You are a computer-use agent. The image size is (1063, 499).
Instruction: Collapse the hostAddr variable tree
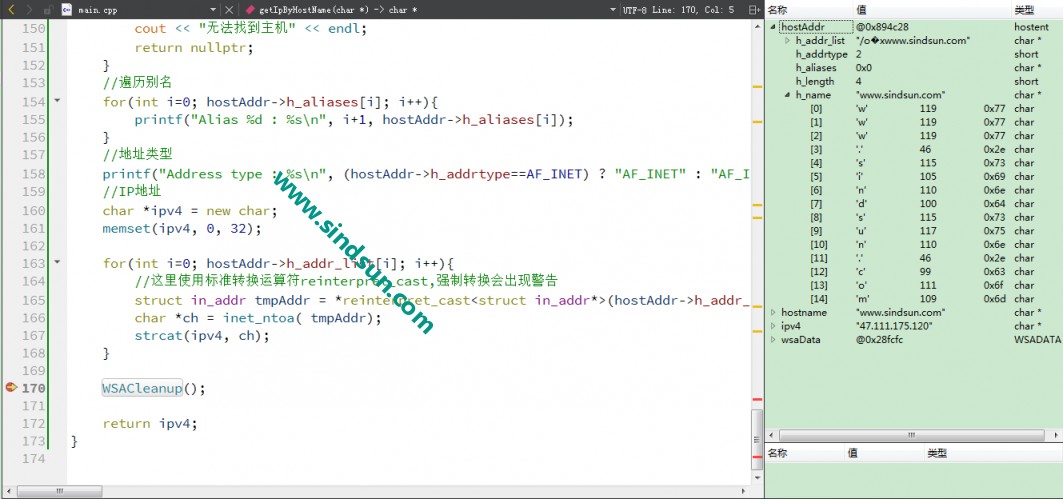coord(774,27)
